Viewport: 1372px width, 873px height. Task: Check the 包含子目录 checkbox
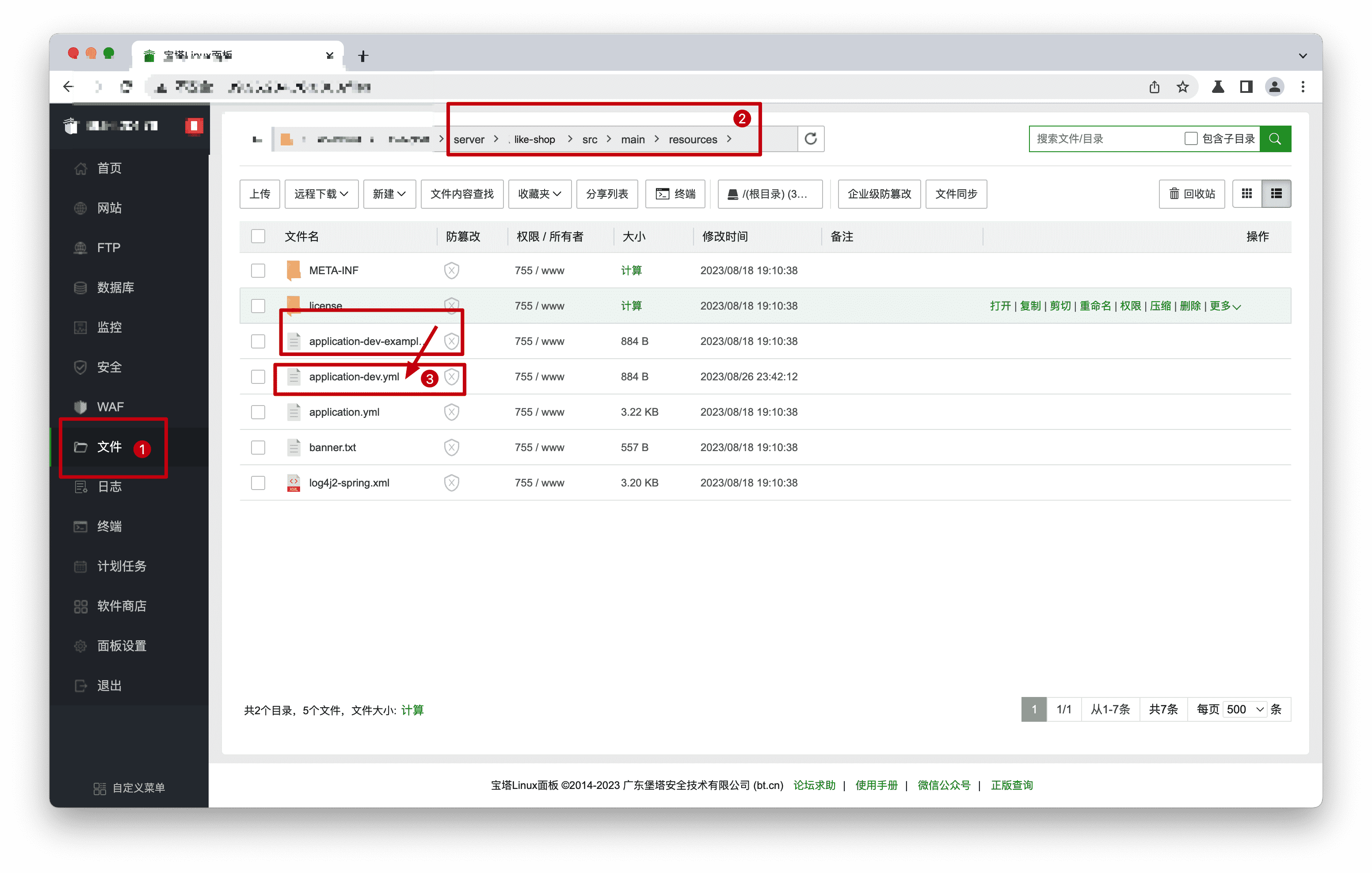1190,138
